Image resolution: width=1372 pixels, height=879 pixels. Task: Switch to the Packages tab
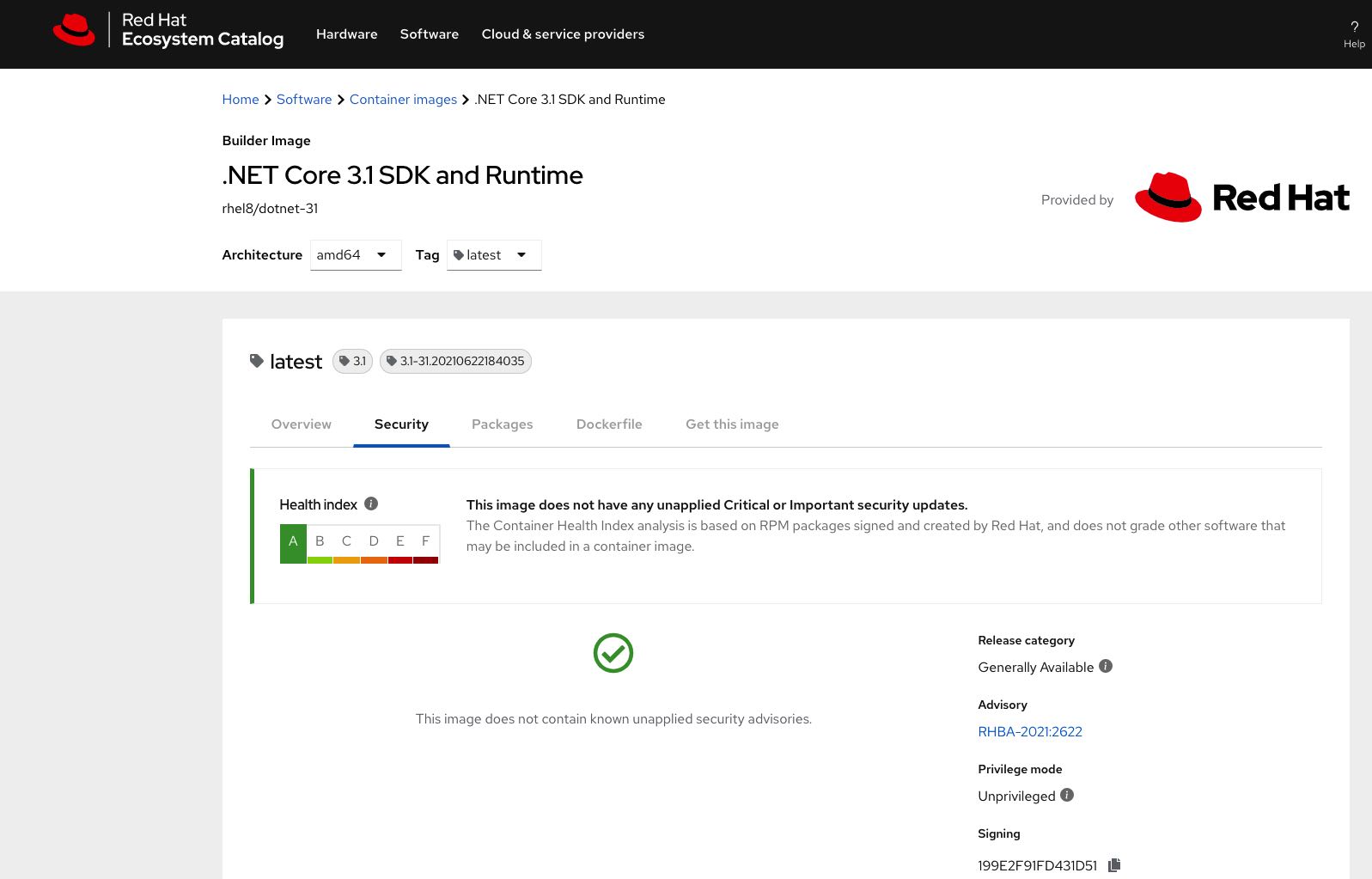coord(502,424)
